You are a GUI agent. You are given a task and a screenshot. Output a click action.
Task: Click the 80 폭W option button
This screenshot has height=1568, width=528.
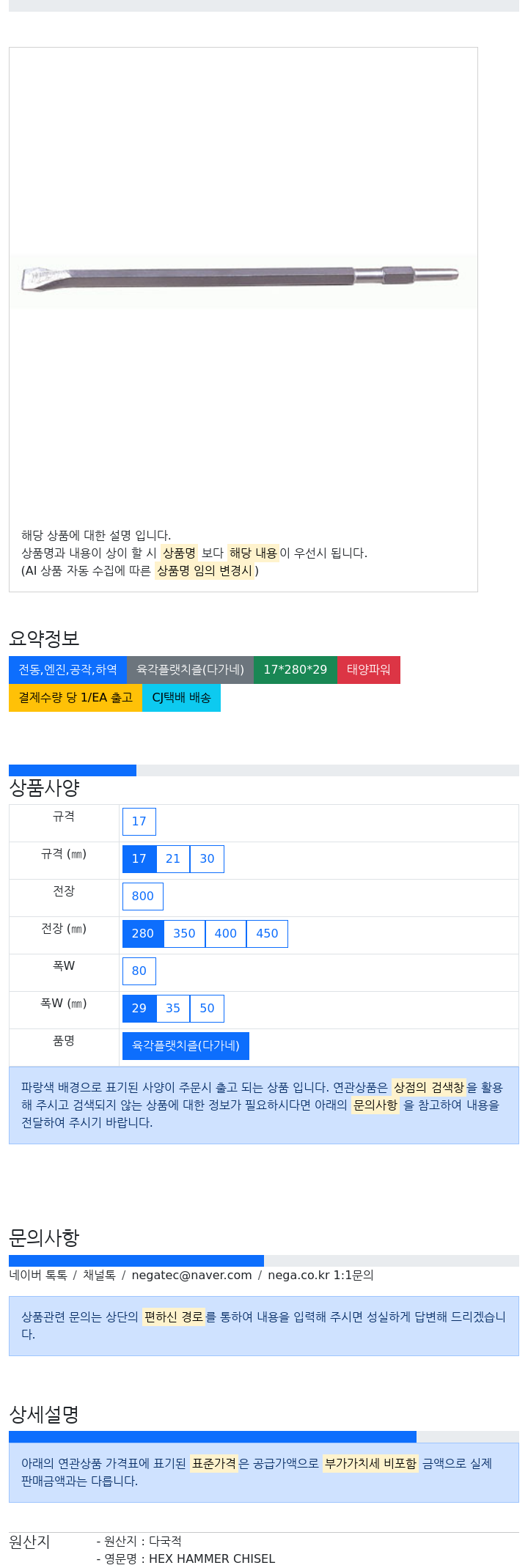(x=139, y=971)
